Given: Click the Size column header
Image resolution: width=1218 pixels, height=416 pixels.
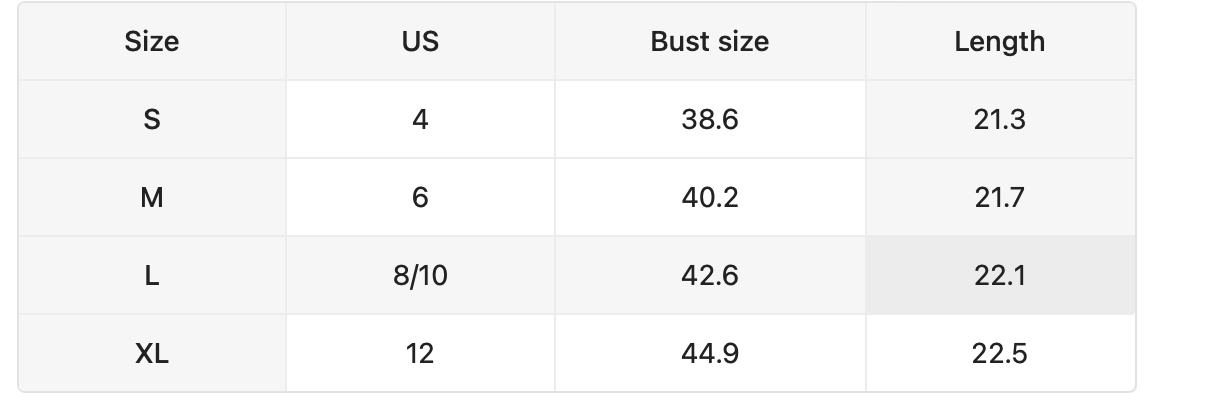Looking at the screenshot, I should pyautogui.click(x=152, y=42).
